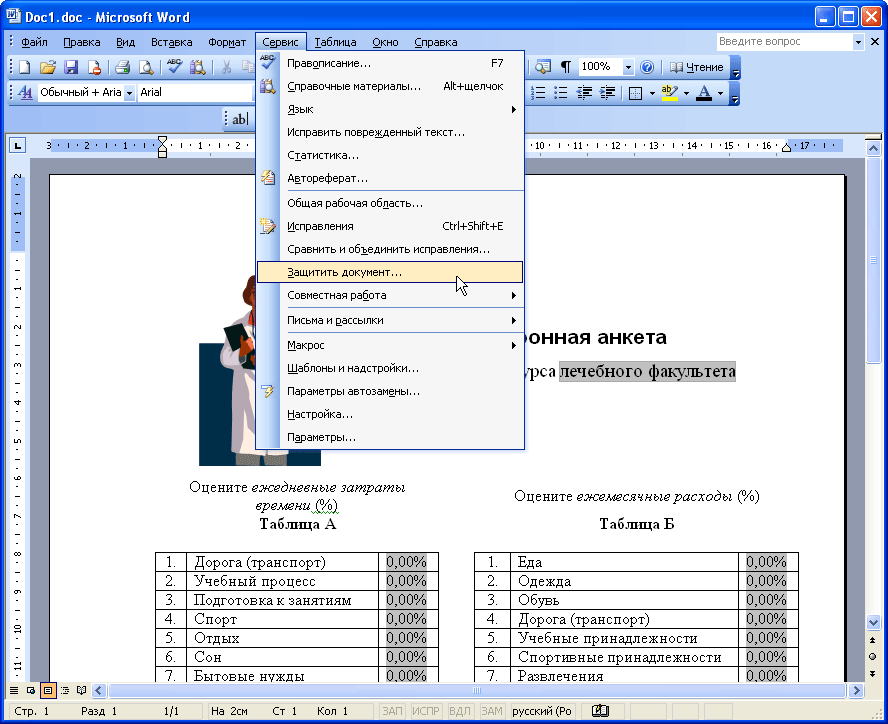Expand Formatting toolbar options arrow
Viewport: 888px width, 724px height.
click(735, 93)
